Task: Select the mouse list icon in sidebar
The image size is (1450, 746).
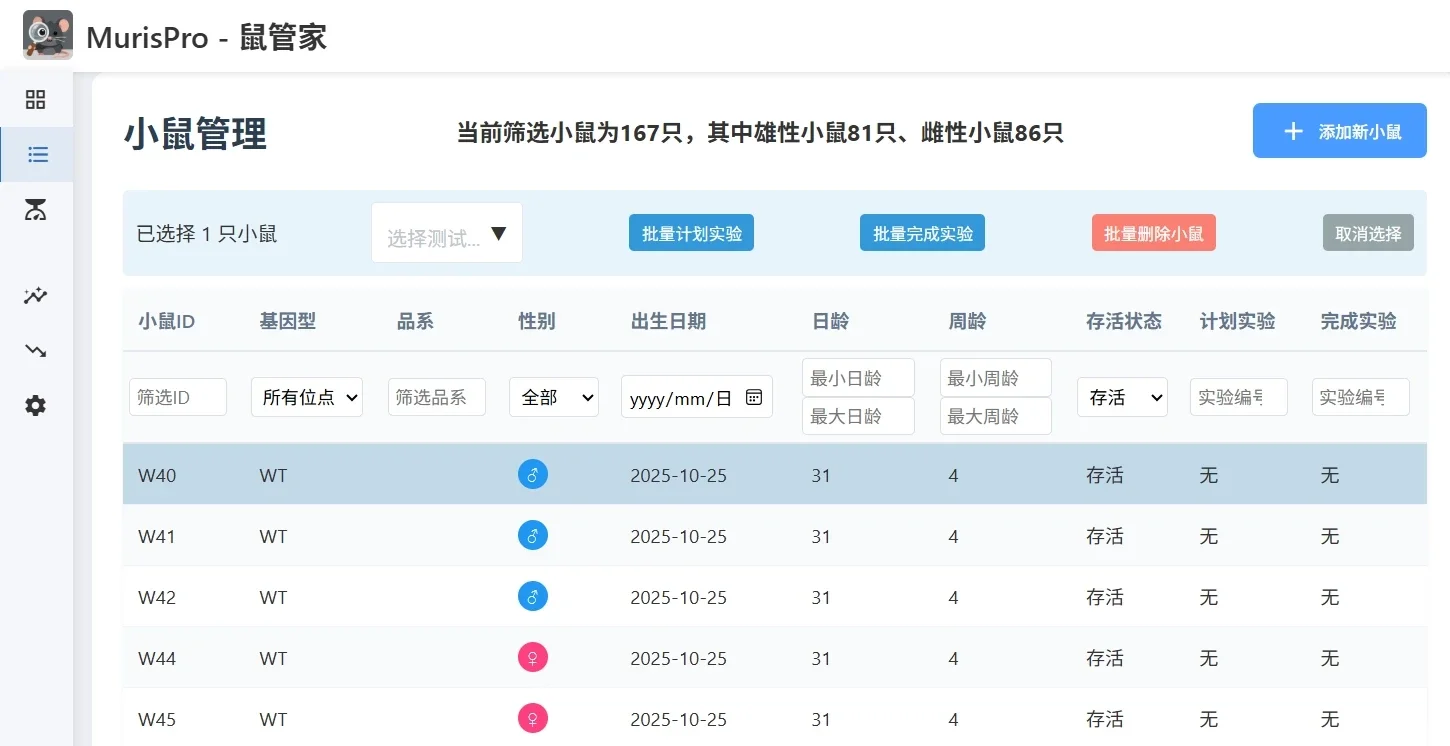Action: 37,154
